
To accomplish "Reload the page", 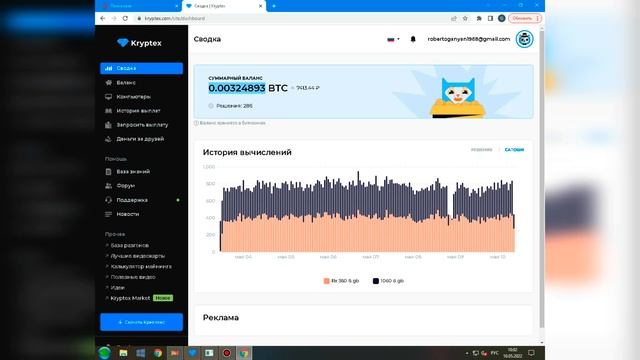I will (125, 18).
